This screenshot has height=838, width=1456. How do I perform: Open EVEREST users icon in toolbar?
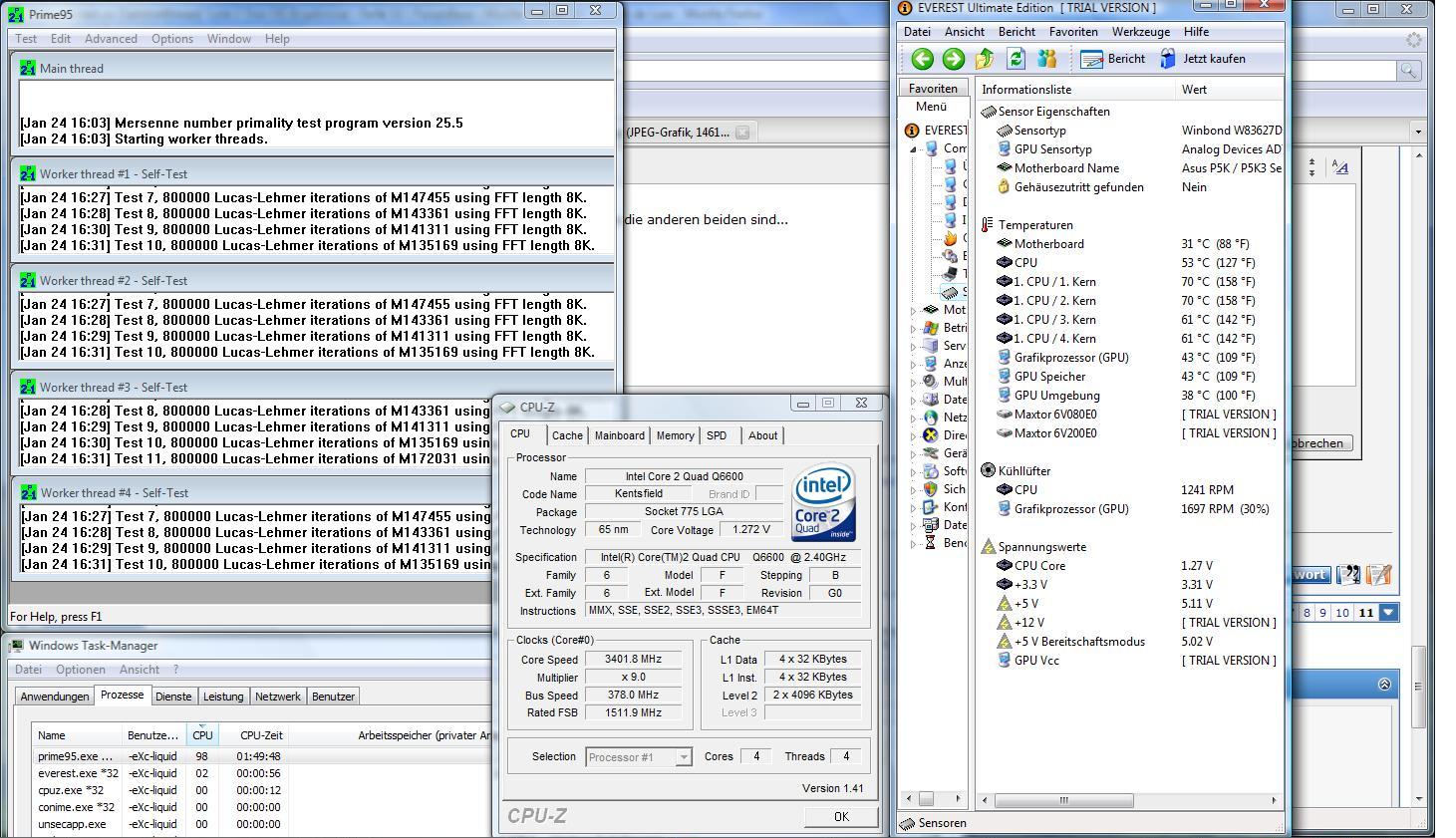[x=1046, y=59]
